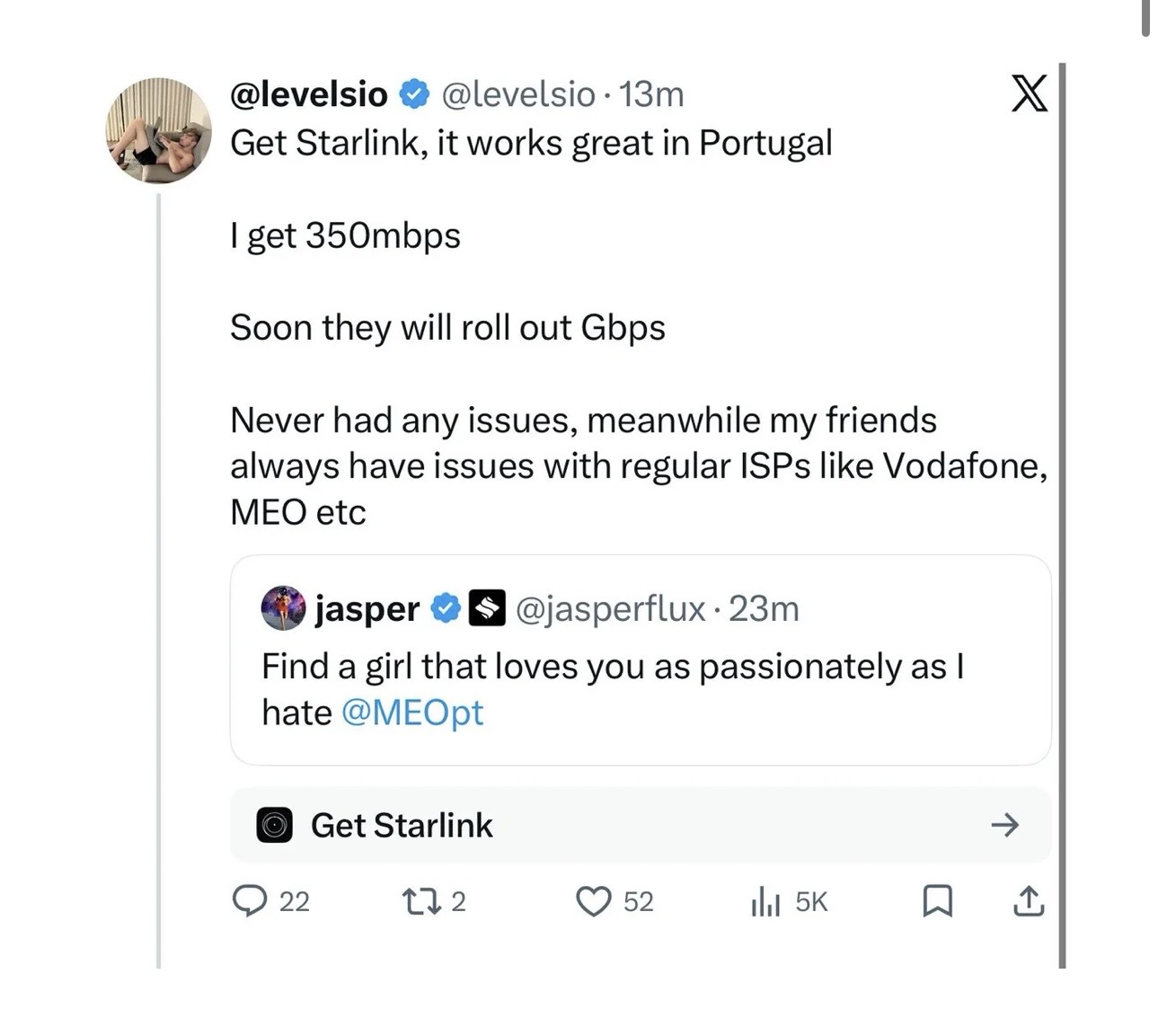Viewport: 1158px width, 1036px height.
Task: Click the X logo icon
Action: tap(1029, 93)
